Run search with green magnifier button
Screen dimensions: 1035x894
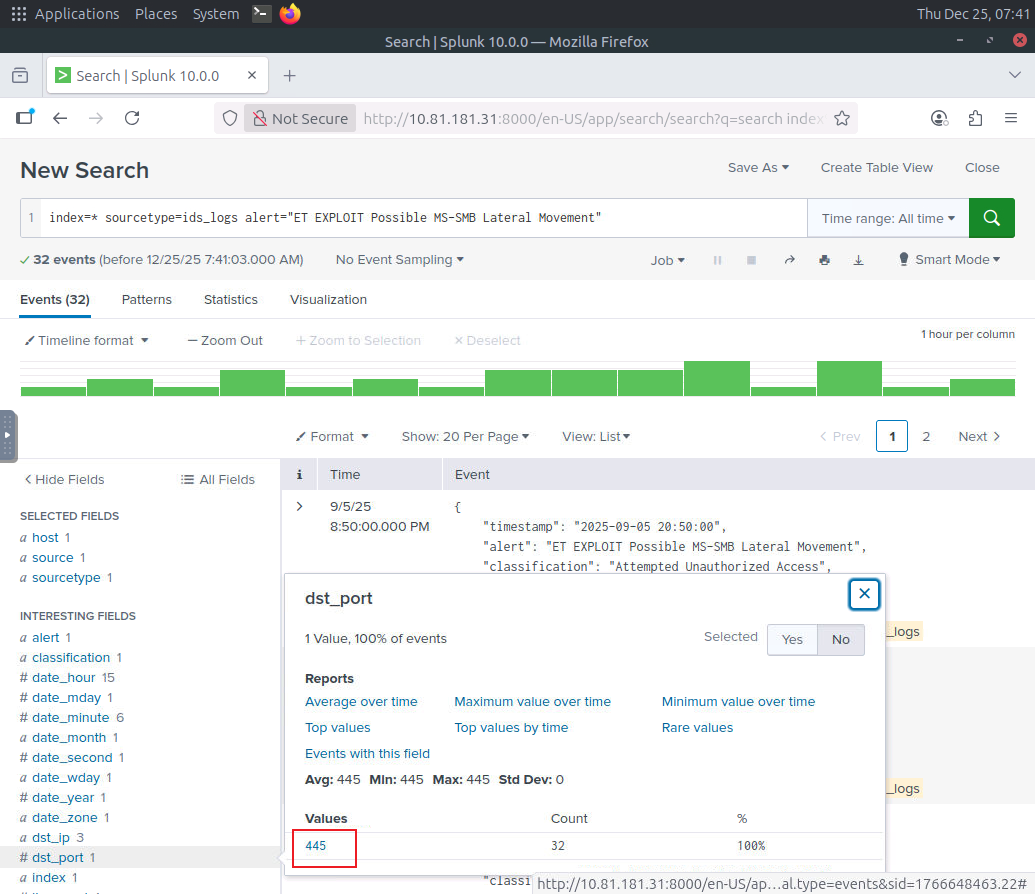991,218
